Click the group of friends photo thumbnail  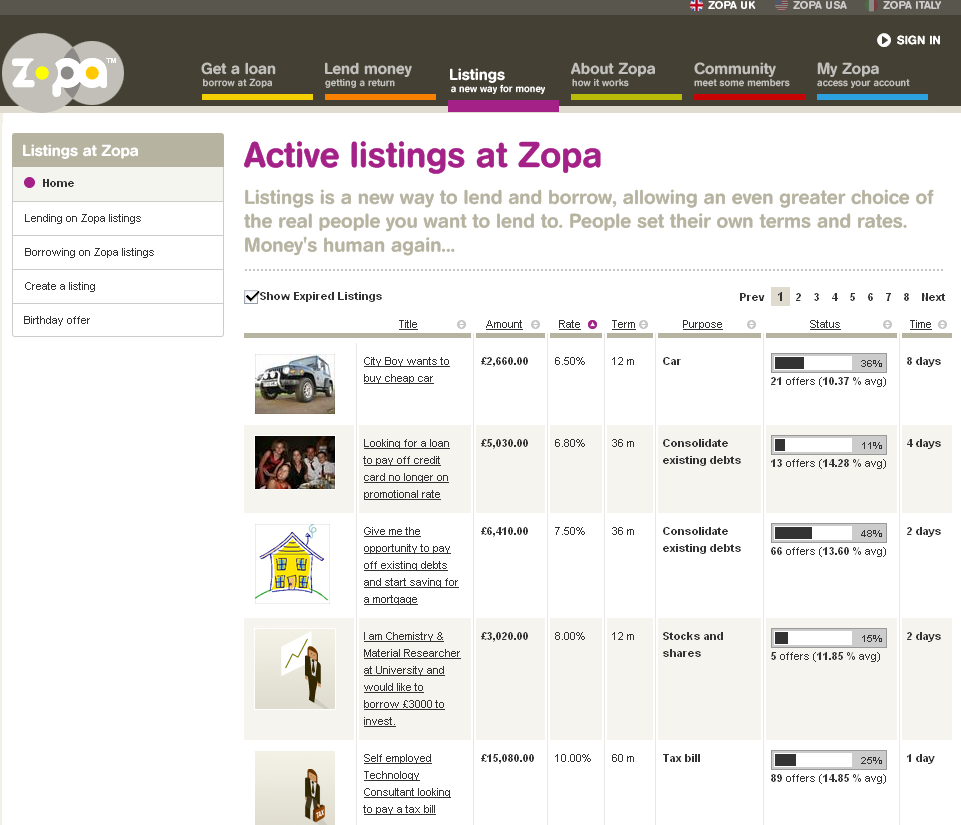(295, 462)
